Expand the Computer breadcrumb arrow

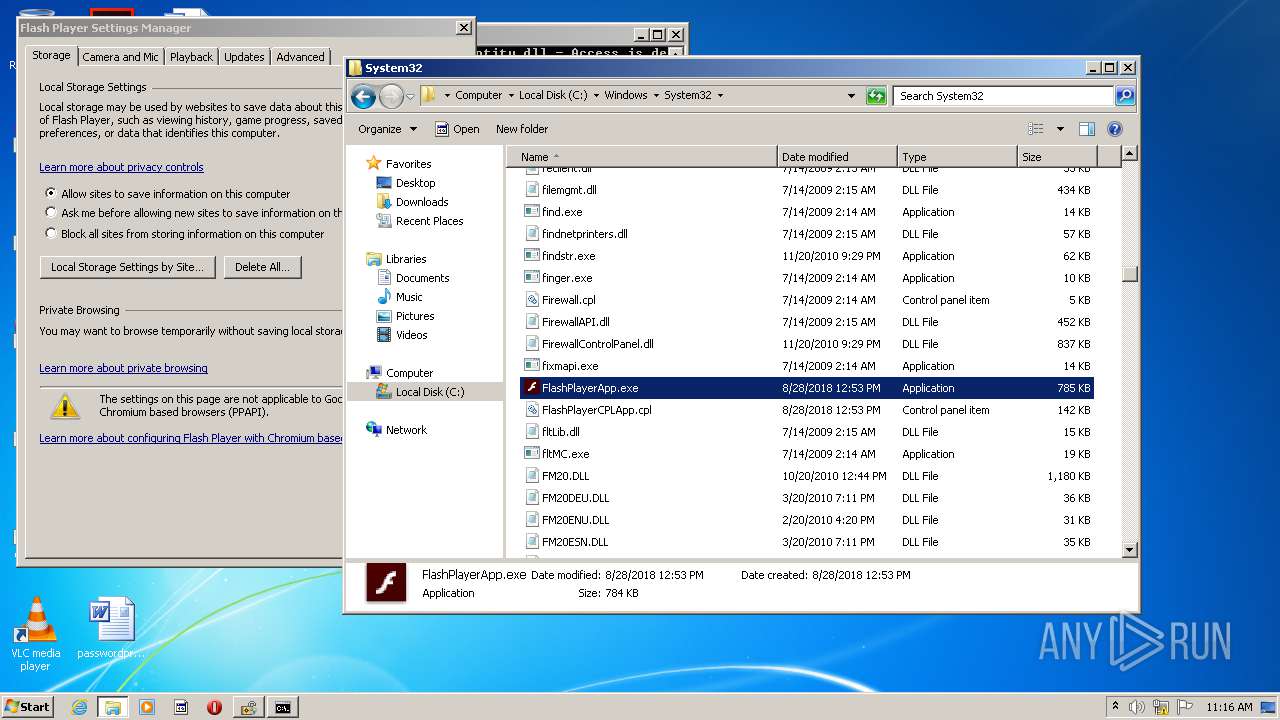[511, 96]
